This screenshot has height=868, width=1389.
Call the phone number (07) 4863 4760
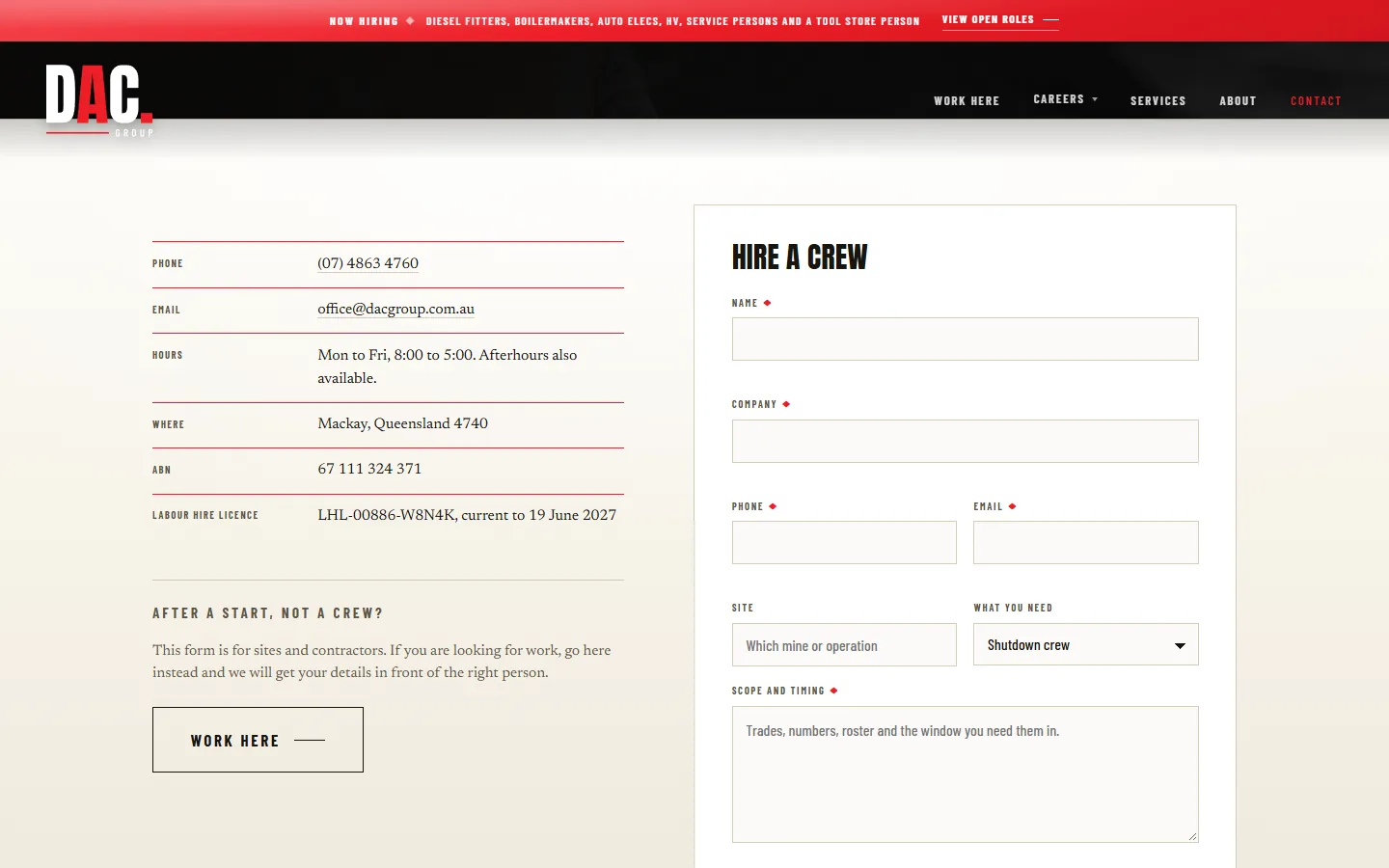[x=368, y=263]
